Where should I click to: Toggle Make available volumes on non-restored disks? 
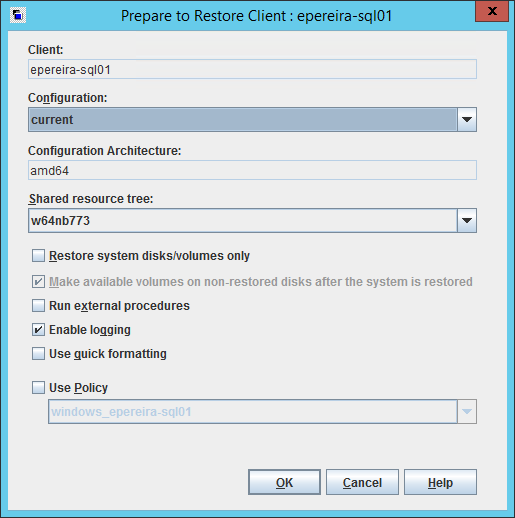click(38, 282)
